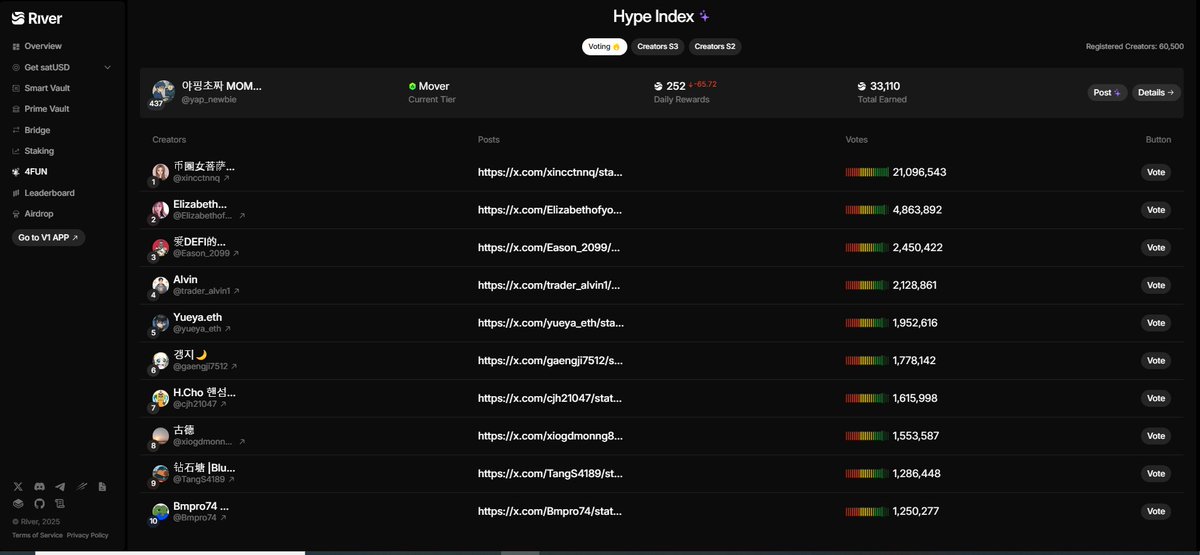Viewport: 1200px width, 555px height.
Task: Click the green Mover tier icon
Action: tap(412, 86)
